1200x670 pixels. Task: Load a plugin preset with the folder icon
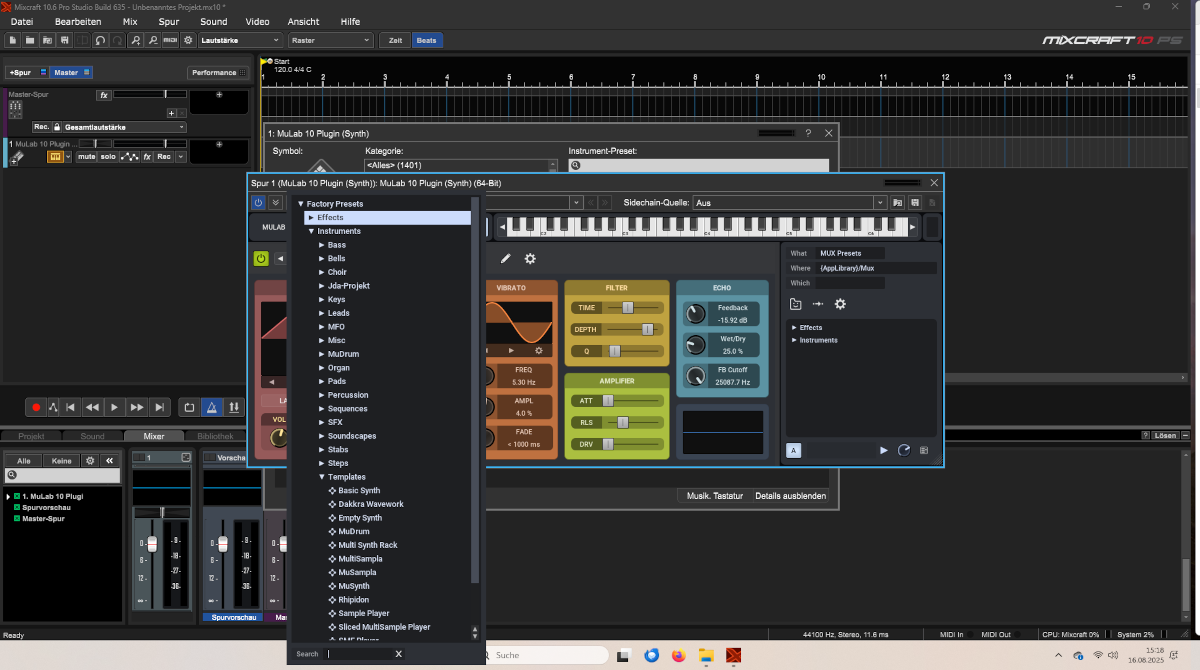(899, 202)
